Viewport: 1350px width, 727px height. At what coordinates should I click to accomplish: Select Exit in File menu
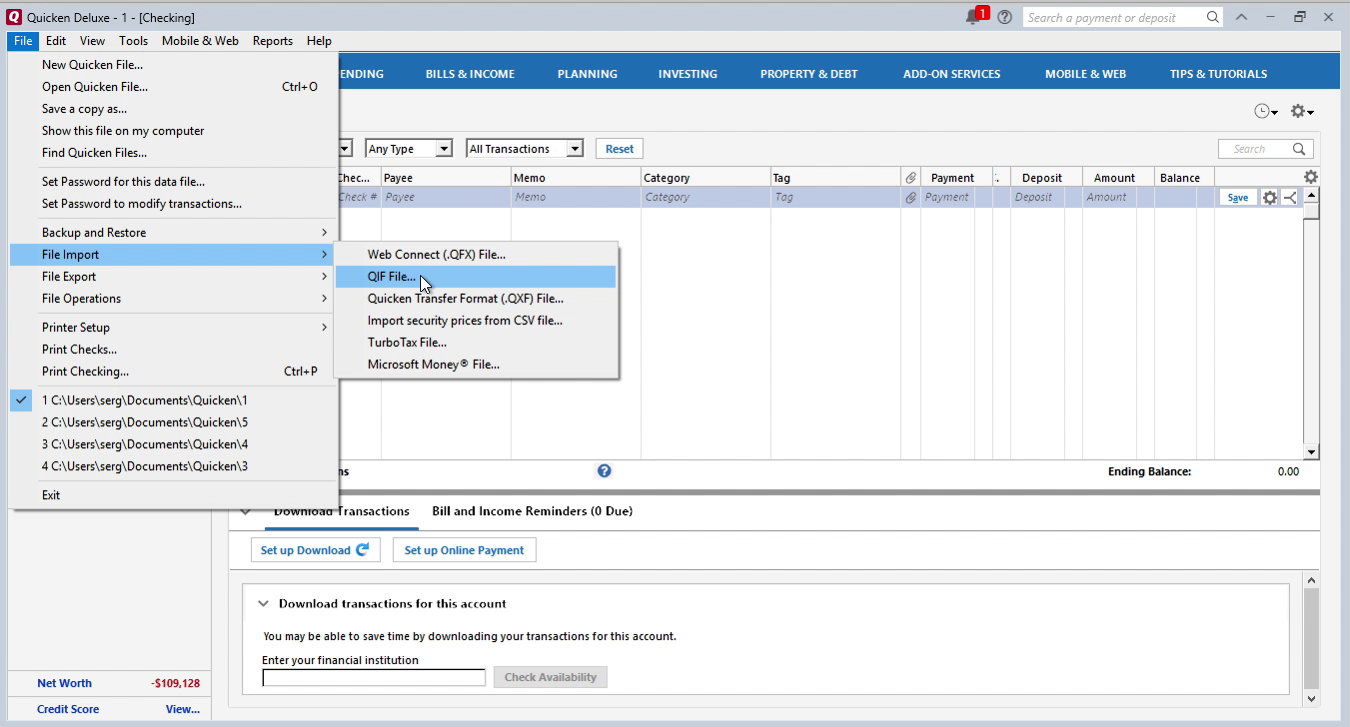coord(171,495)
